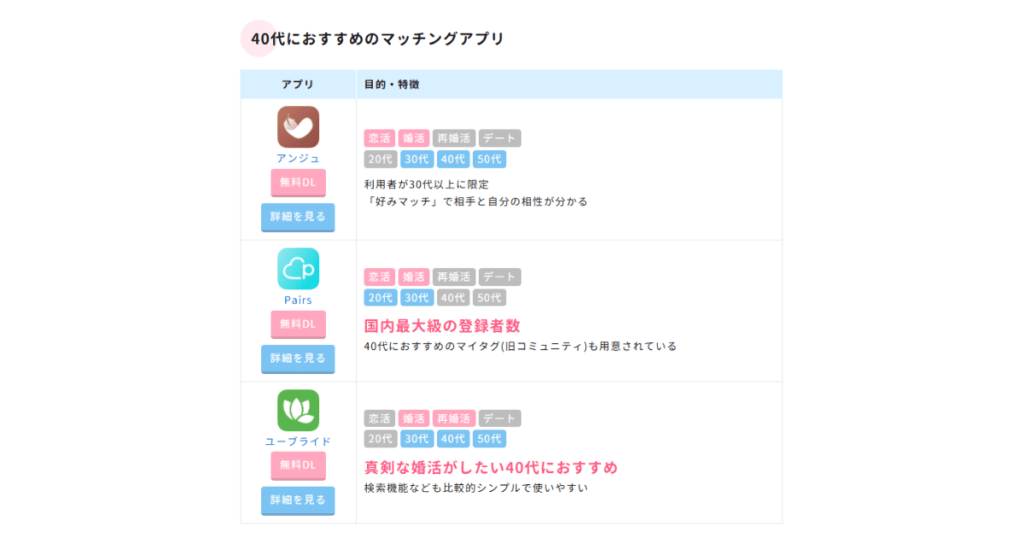Click the 20代 tag in Pairs row
Image resolution: width=1024 pixels, height=538 pixels.
point(380,298)
